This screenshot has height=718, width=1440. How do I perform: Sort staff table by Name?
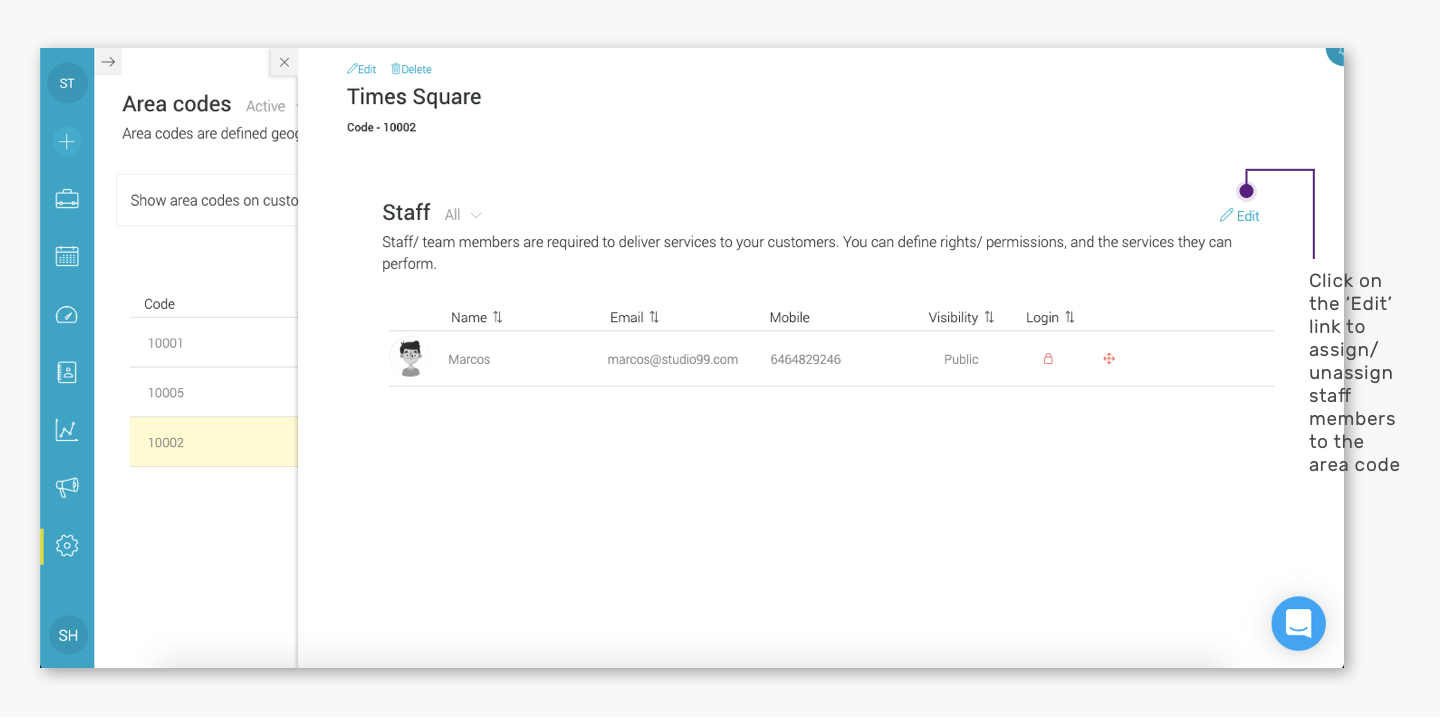[x=477, y=317]
